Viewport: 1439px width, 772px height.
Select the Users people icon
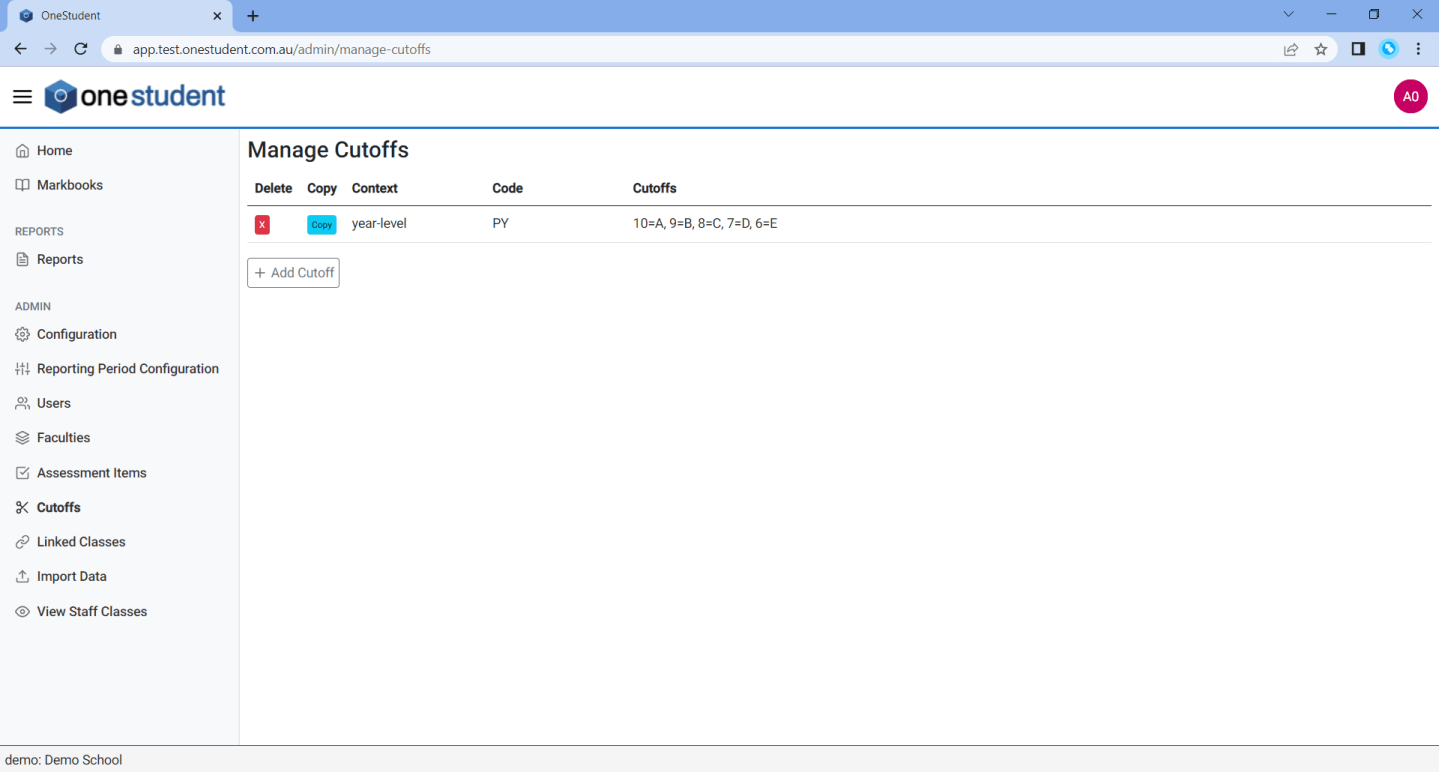click(22, 403)
